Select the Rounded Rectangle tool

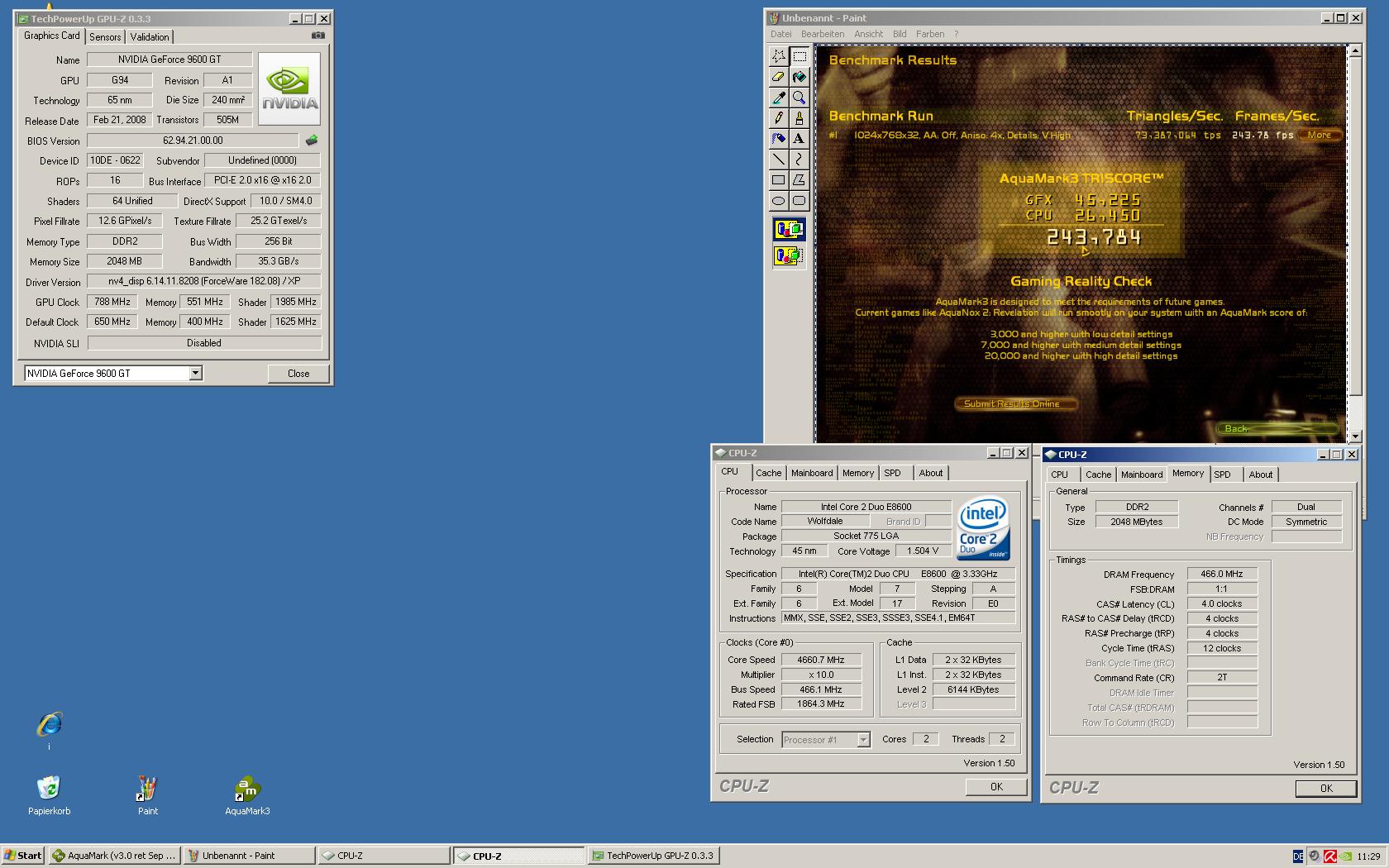[x=800, y=201]
